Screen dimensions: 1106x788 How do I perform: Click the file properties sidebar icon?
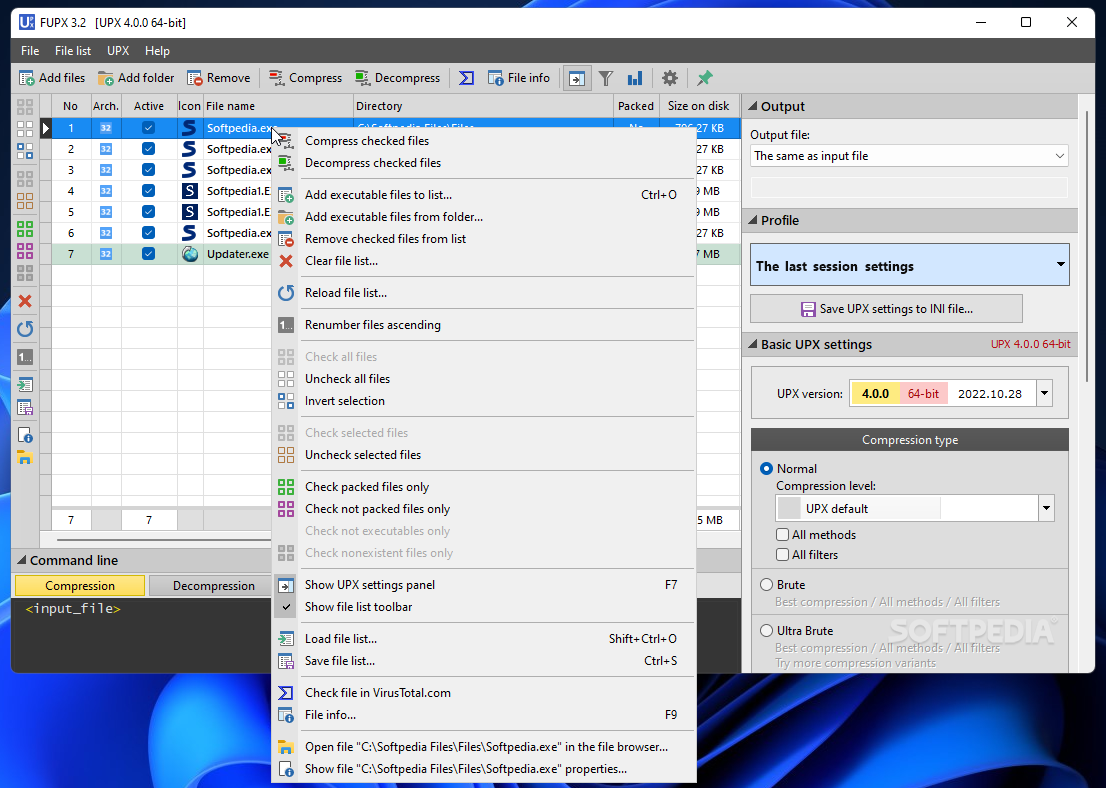25,435
